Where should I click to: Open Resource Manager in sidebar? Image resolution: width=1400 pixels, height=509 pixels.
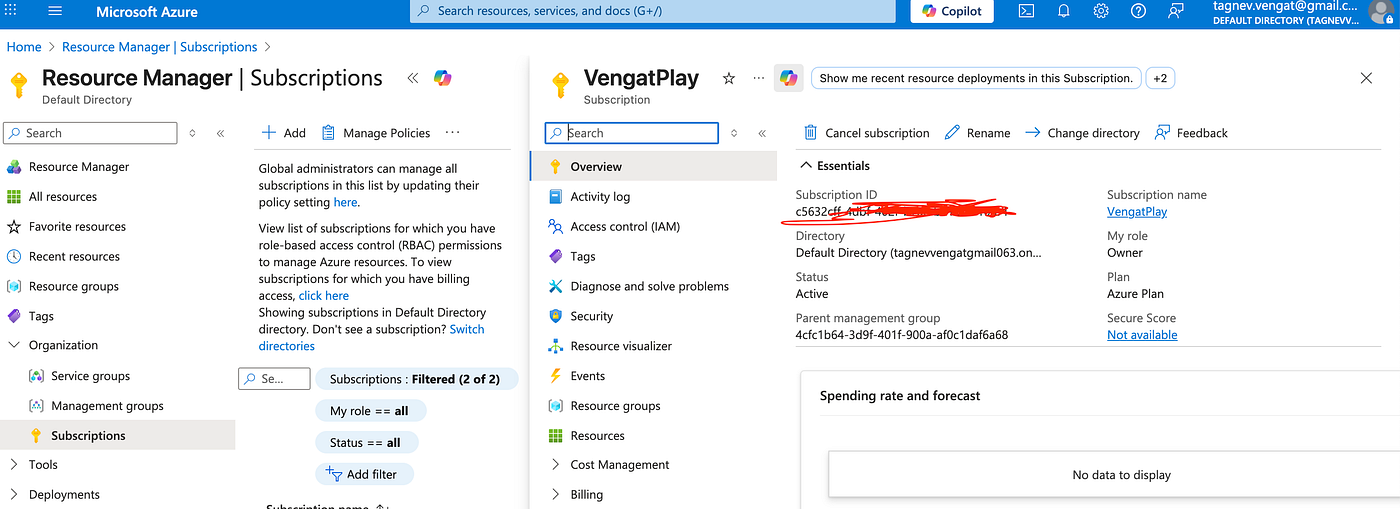pyautogui.click(x=78, y=167)
